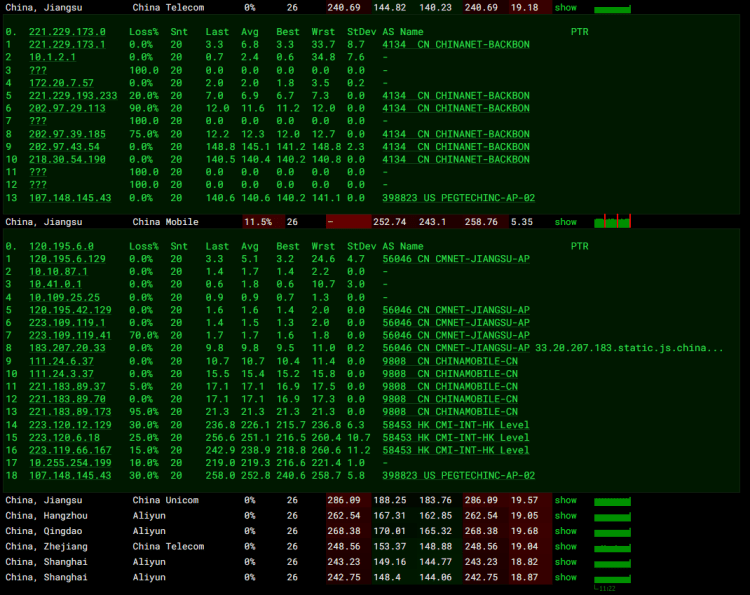The width and height of the screenshot is (750, 595).
Task: Expand 'show' for Hangzhou Aliyun row
Action: click(x=566, y=516)
